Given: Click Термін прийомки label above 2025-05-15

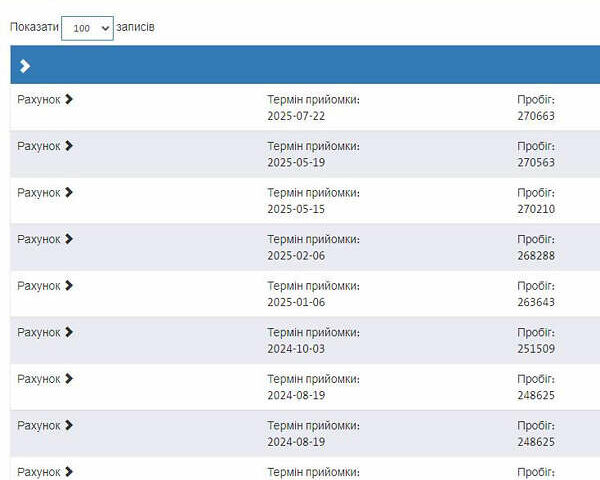Looking at the screenshot, I should tap(313, 192).
